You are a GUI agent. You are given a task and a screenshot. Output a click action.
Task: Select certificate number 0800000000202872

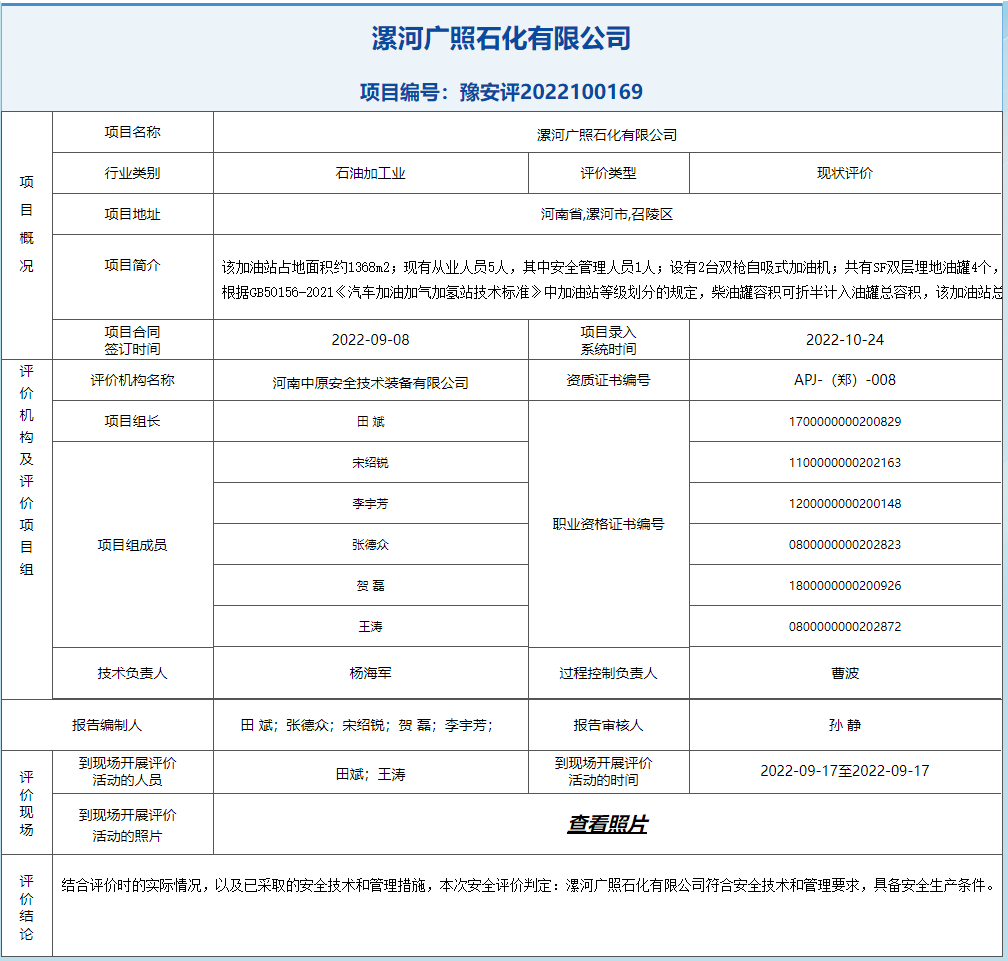tap(845, 627)
